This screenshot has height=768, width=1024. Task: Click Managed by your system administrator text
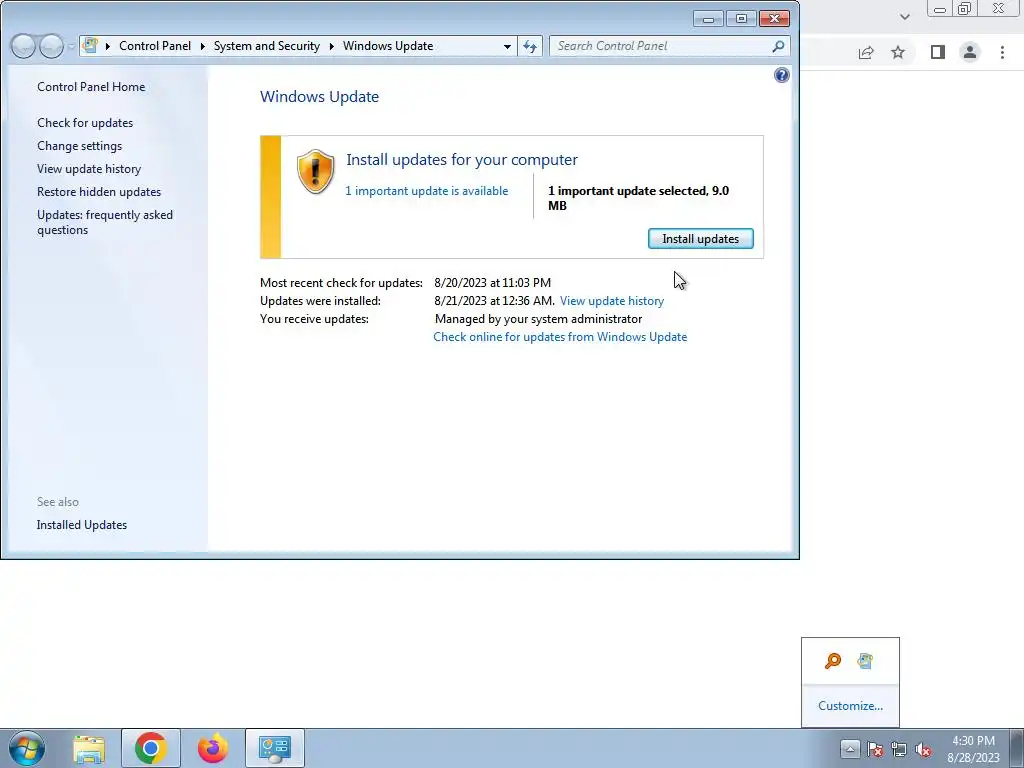(x=538, y=319)
